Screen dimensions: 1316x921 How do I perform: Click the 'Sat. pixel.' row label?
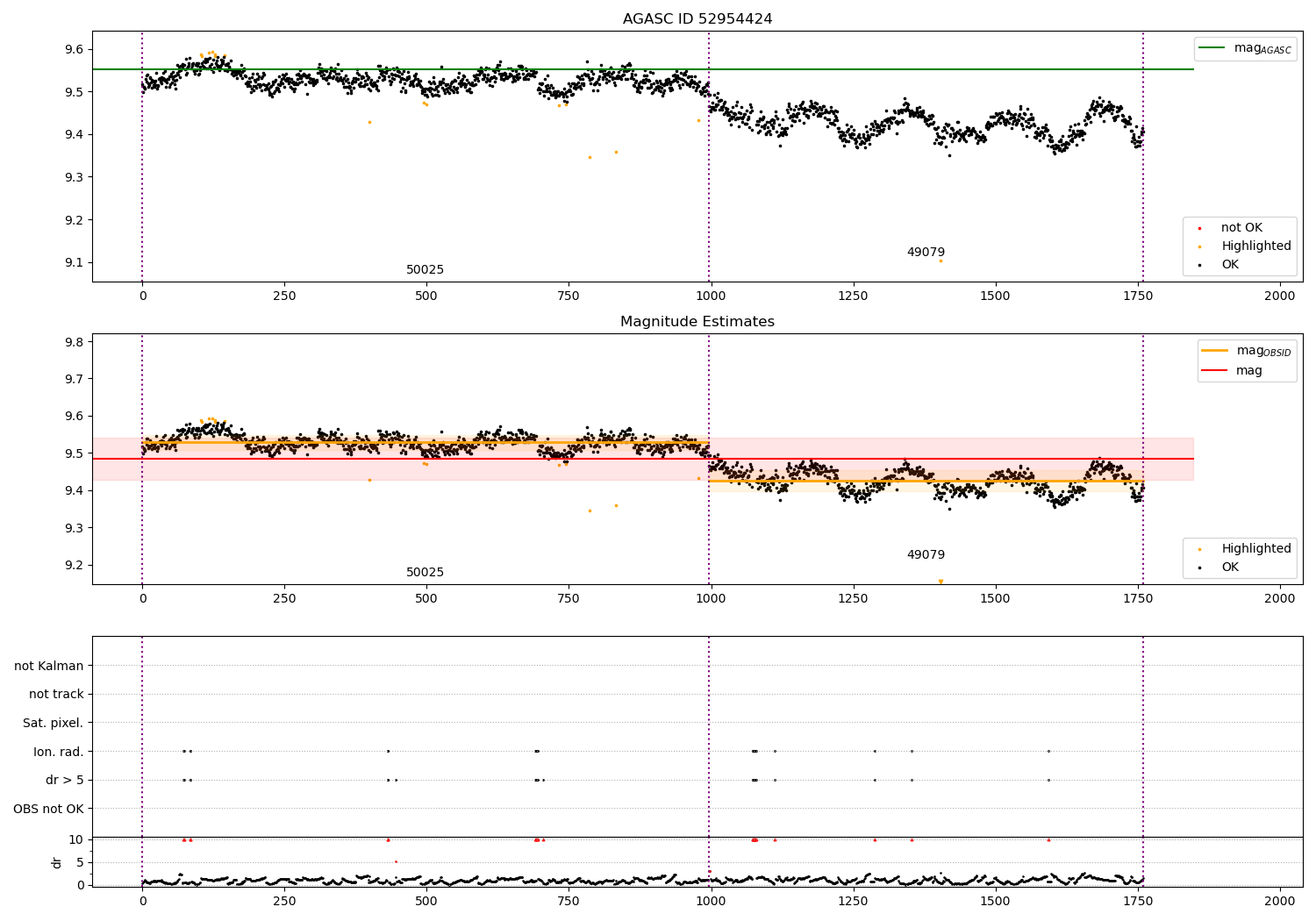(54, 723)
